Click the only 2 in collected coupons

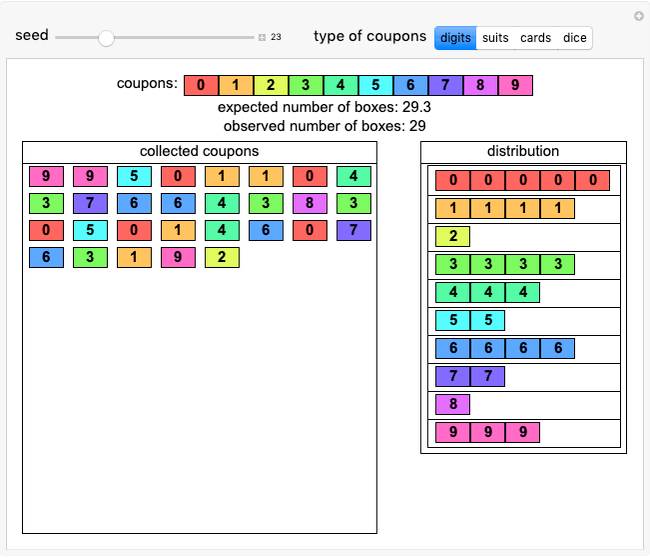pyautogui.click(x=222, y=257)
